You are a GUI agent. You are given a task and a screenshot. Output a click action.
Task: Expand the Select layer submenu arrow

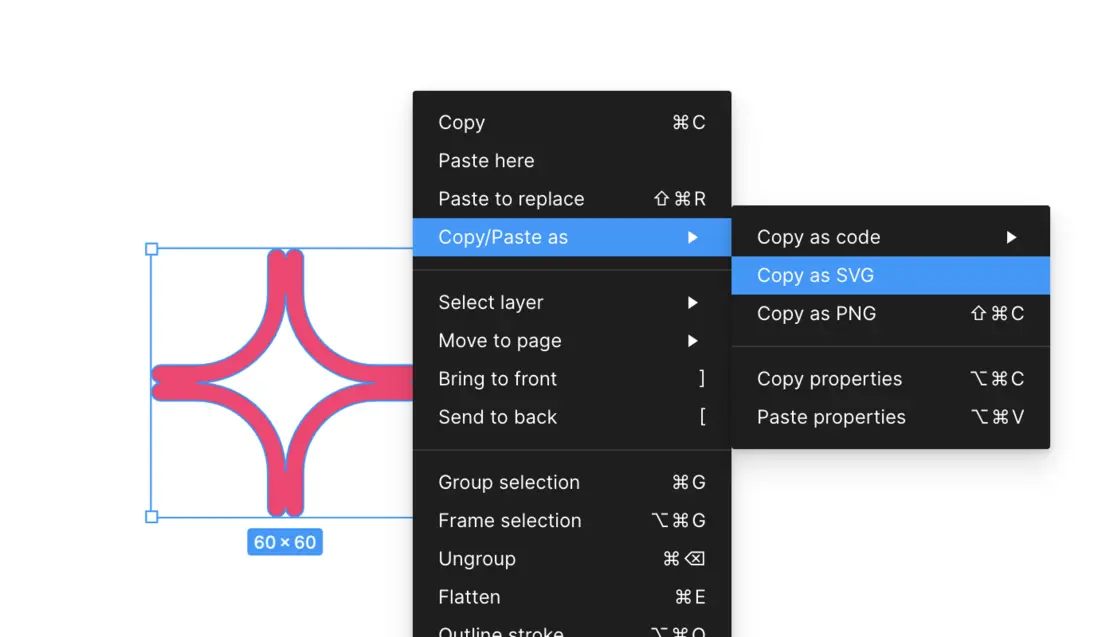[692, 303]
